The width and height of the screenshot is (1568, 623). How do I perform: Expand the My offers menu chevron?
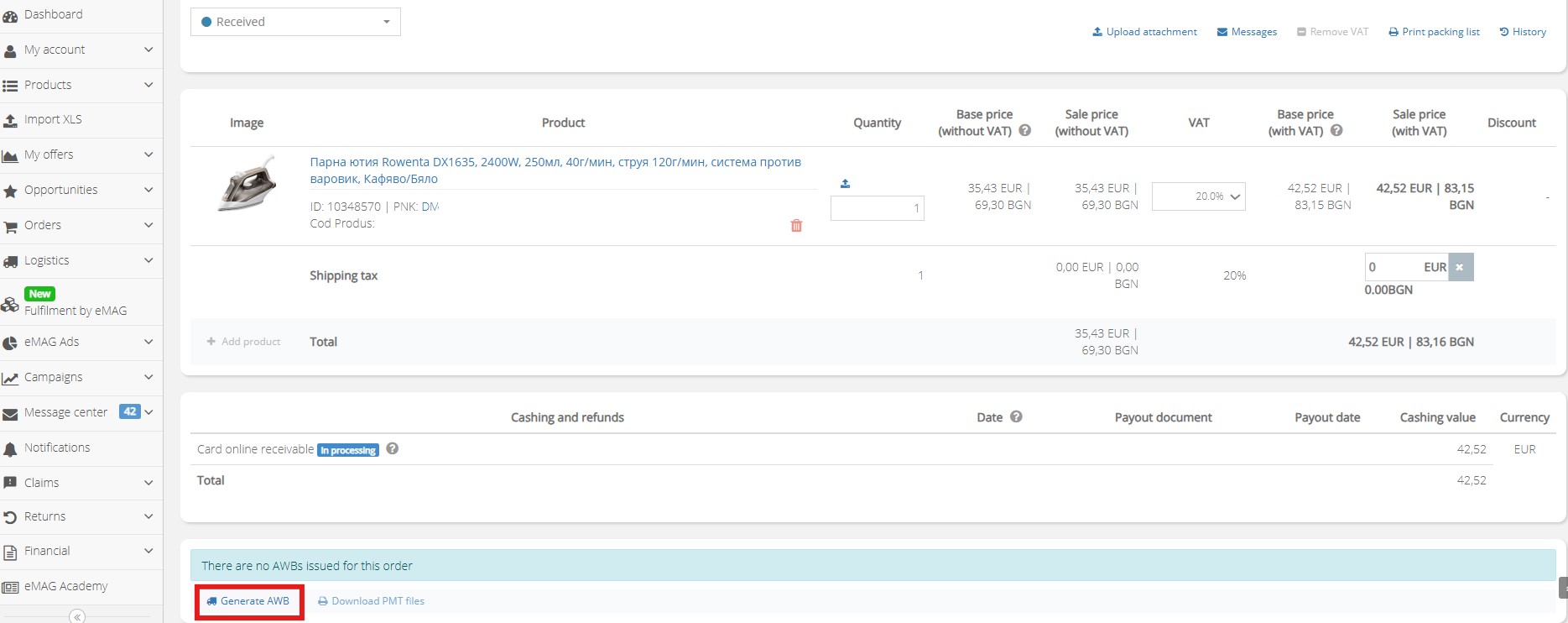point(148,154)
